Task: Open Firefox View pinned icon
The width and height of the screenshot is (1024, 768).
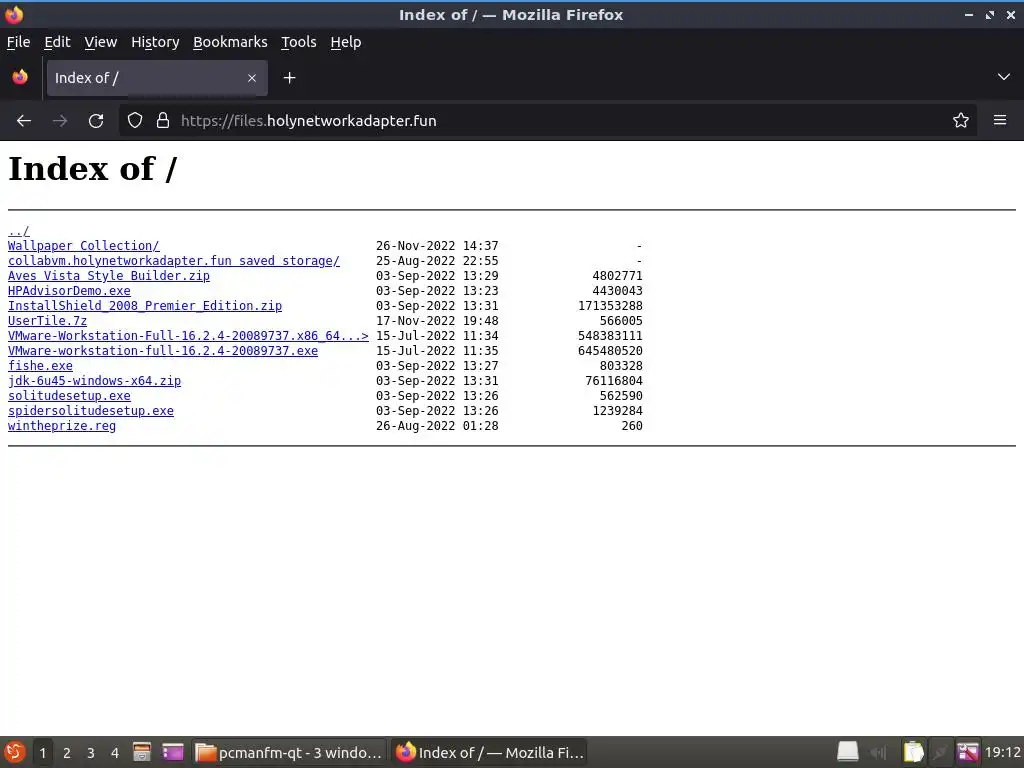Action: click(20, 77)
